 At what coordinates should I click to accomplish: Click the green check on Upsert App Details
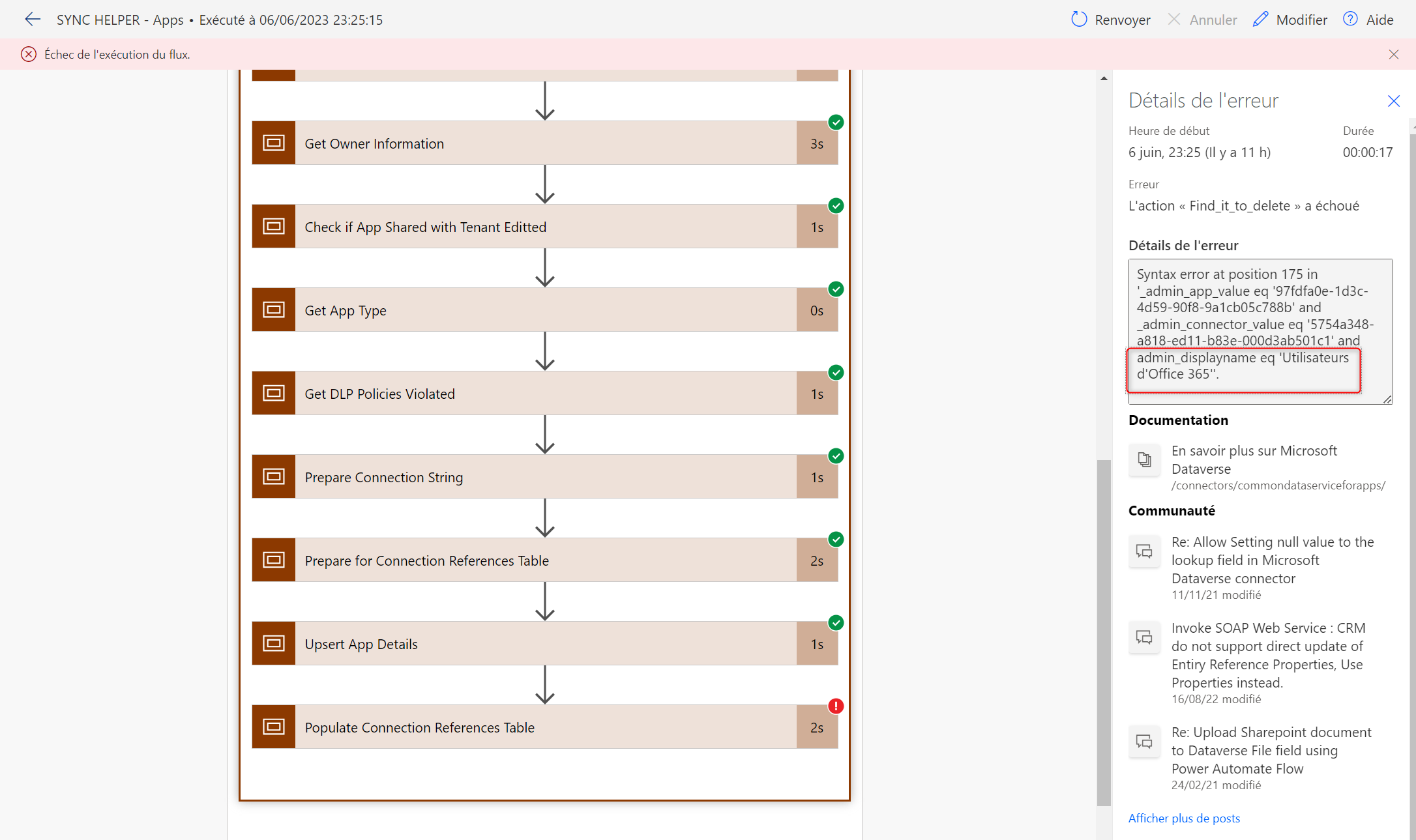point(836,622)
